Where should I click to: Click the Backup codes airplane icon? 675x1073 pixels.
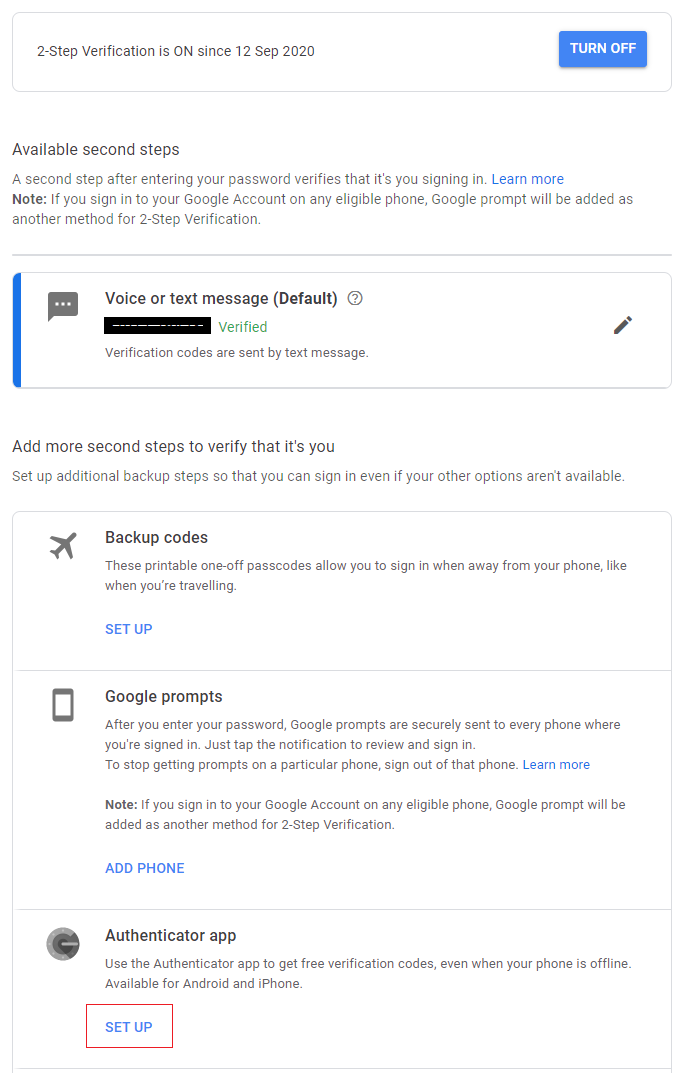(x=62, y=546)
